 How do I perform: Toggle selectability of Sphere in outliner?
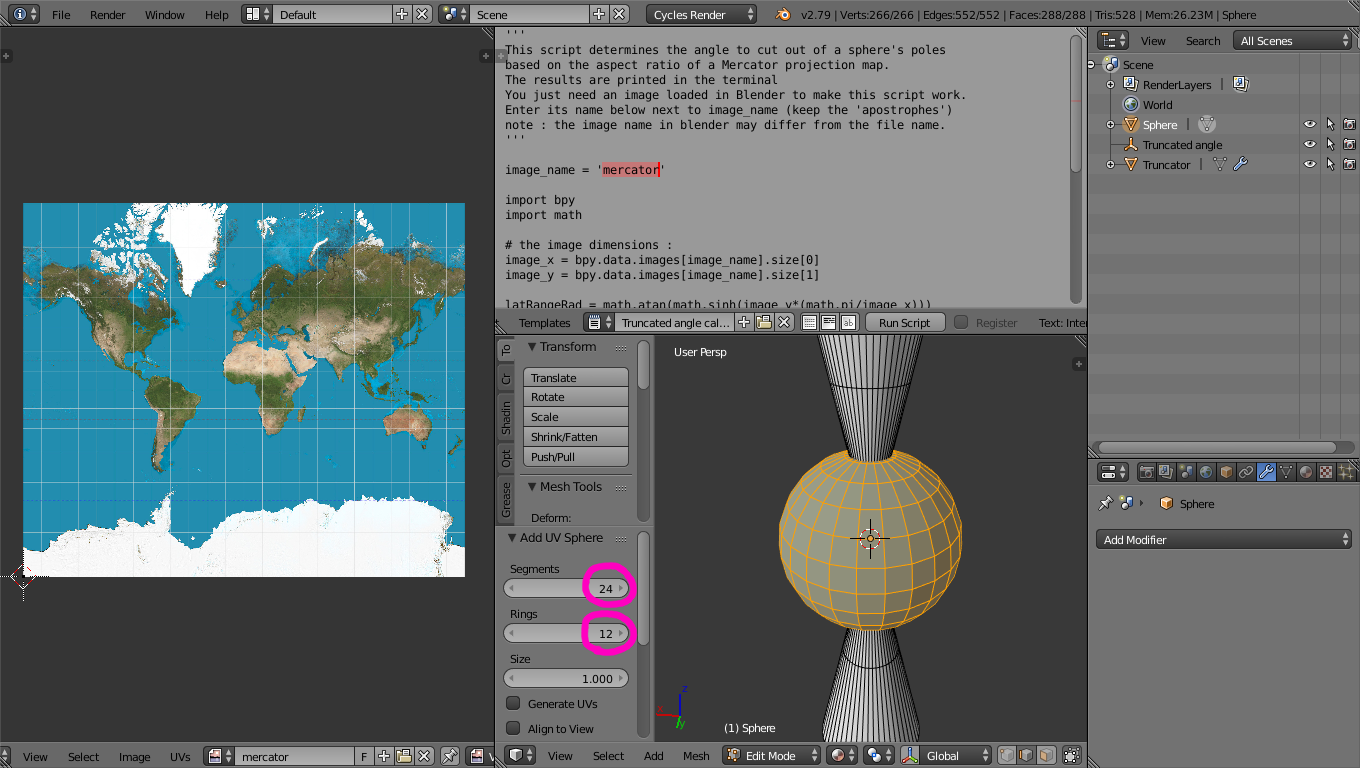1330,125
